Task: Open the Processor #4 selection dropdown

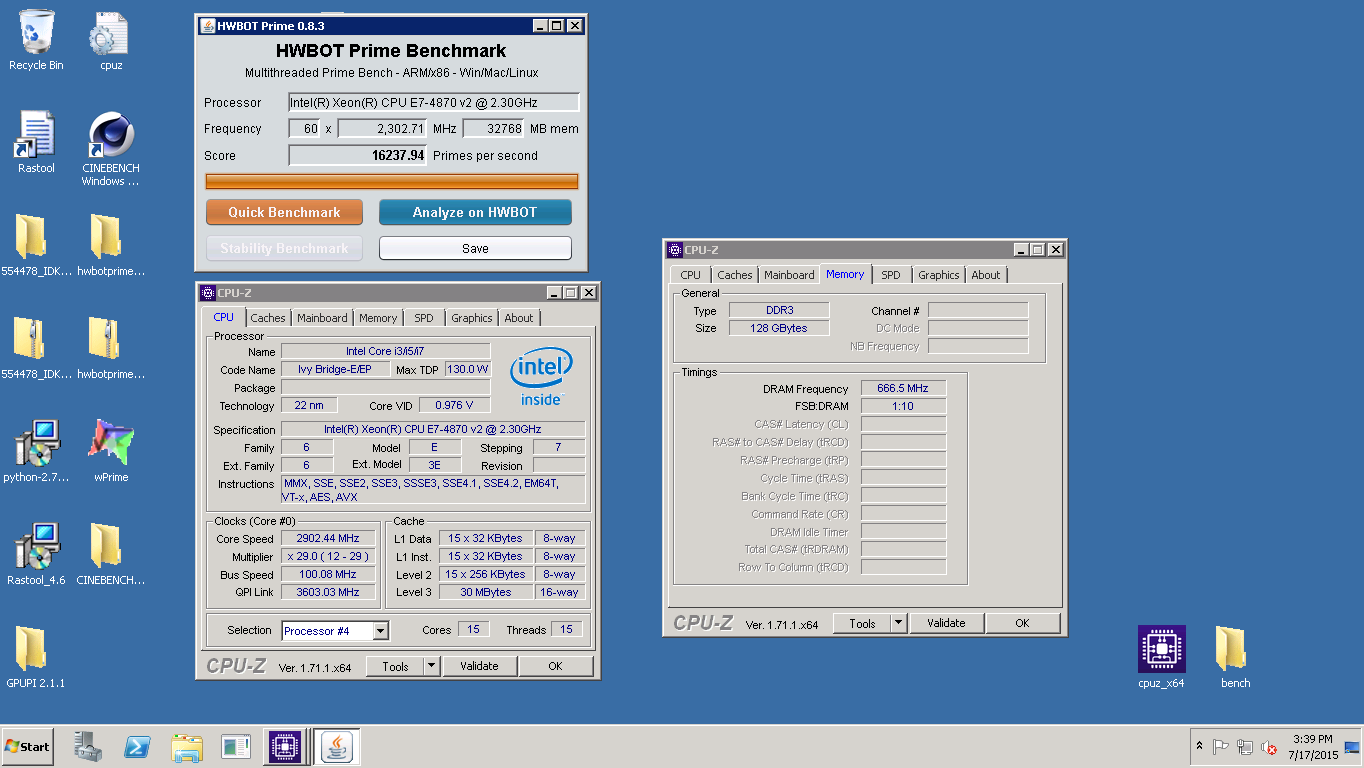Action: (x=335, y=631)
